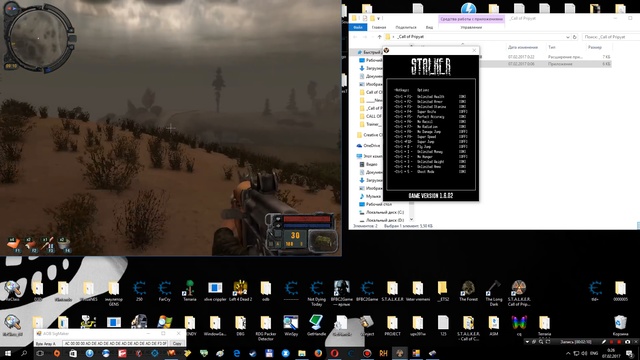Click the _Call of Pripyat address bar path

[x=410, y=37]
